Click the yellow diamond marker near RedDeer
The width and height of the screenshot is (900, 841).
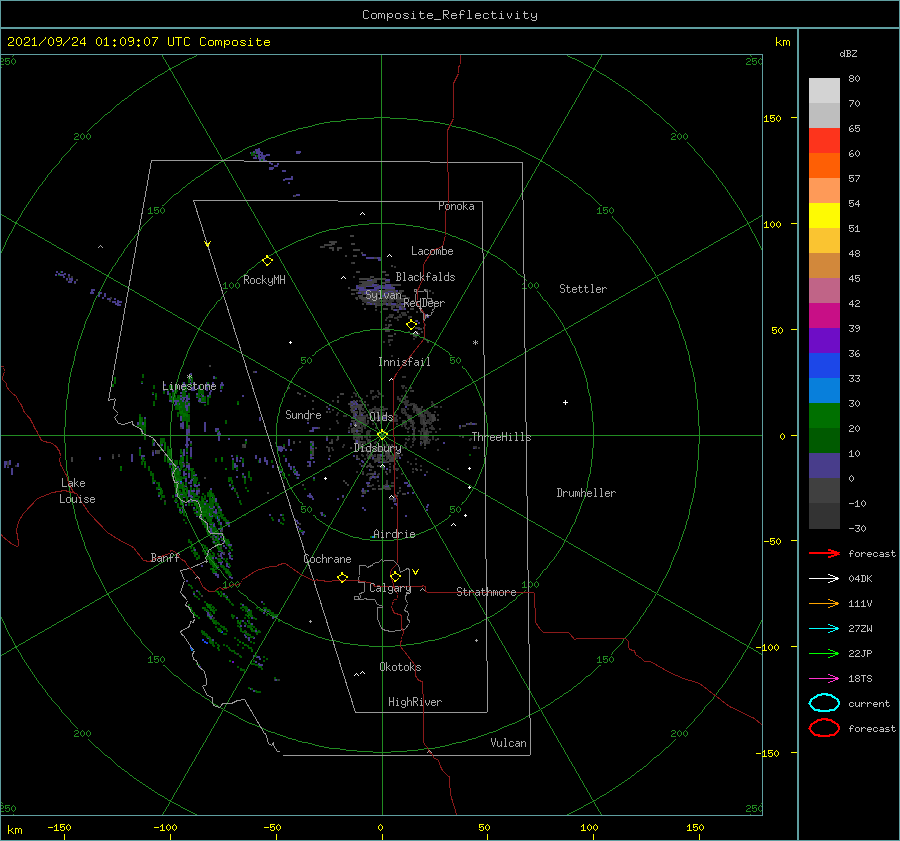[411, 325]
